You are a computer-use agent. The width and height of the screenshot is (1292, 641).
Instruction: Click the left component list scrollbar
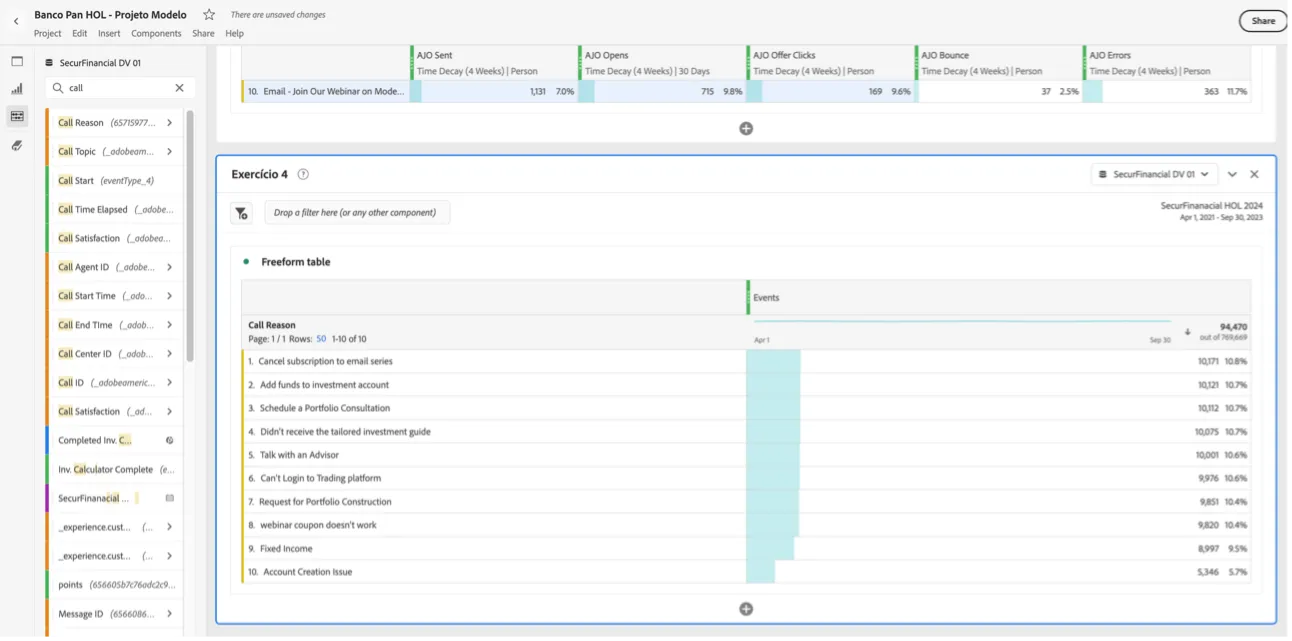[189, 236]
